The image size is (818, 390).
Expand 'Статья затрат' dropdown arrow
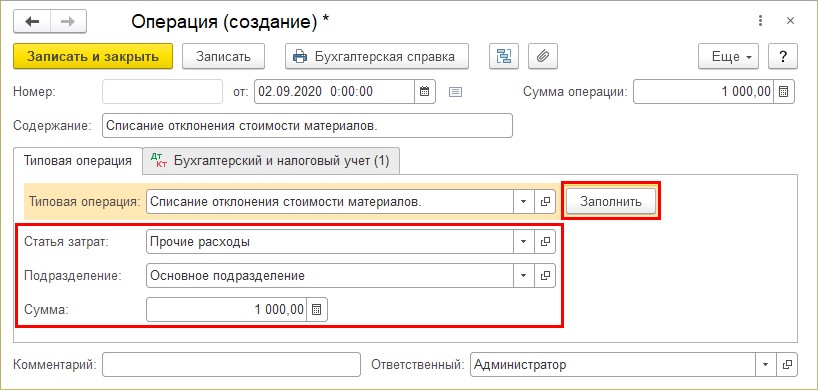(523, 242)
